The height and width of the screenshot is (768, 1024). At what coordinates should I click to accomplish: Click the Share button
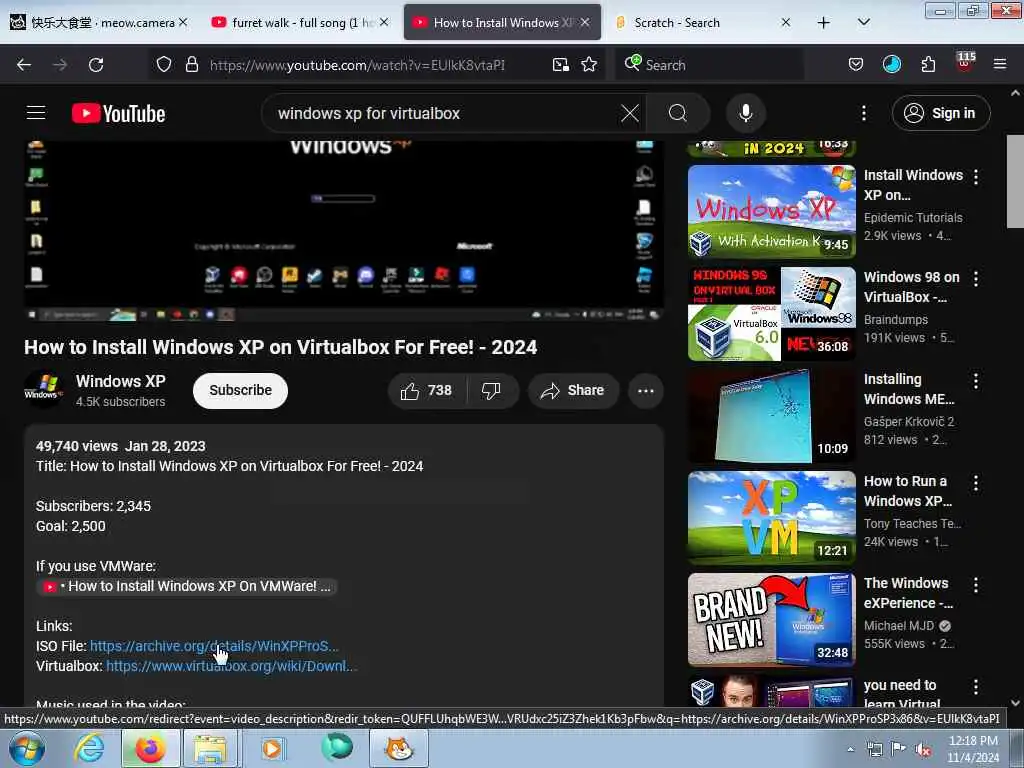[x=573, y=391]
